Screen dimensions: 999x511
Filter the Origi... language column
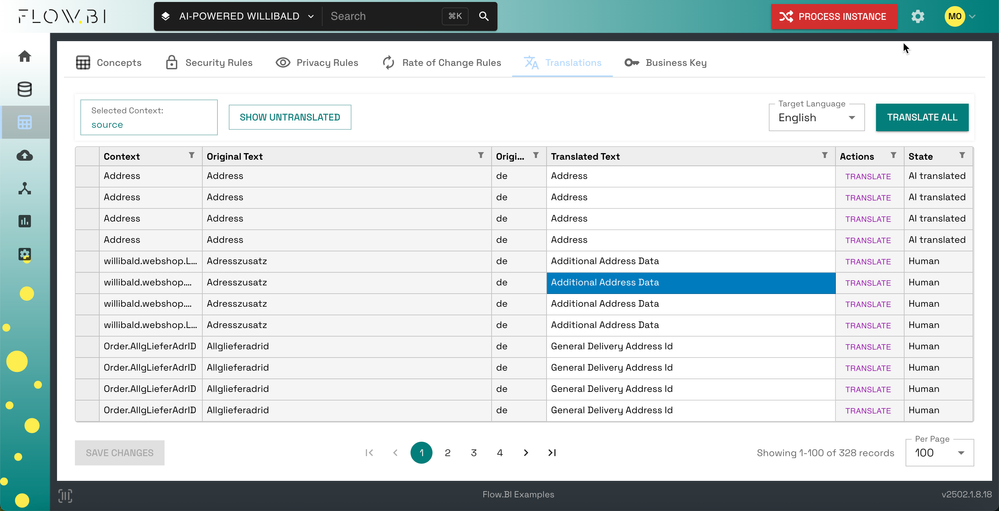536,155
